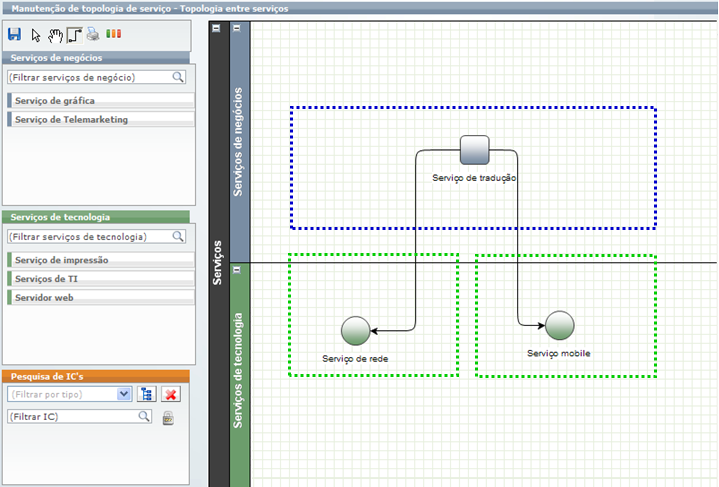Click the Pesquisa de IC's panel header
Screen dimensions: 719x487
pos(96,376)
